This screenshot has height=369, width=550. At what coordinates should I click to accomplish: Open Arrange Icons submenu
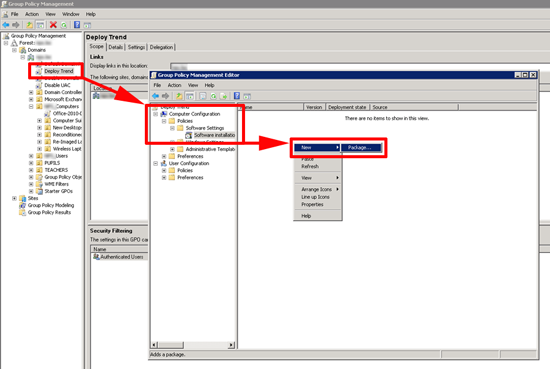pos(317,189)
